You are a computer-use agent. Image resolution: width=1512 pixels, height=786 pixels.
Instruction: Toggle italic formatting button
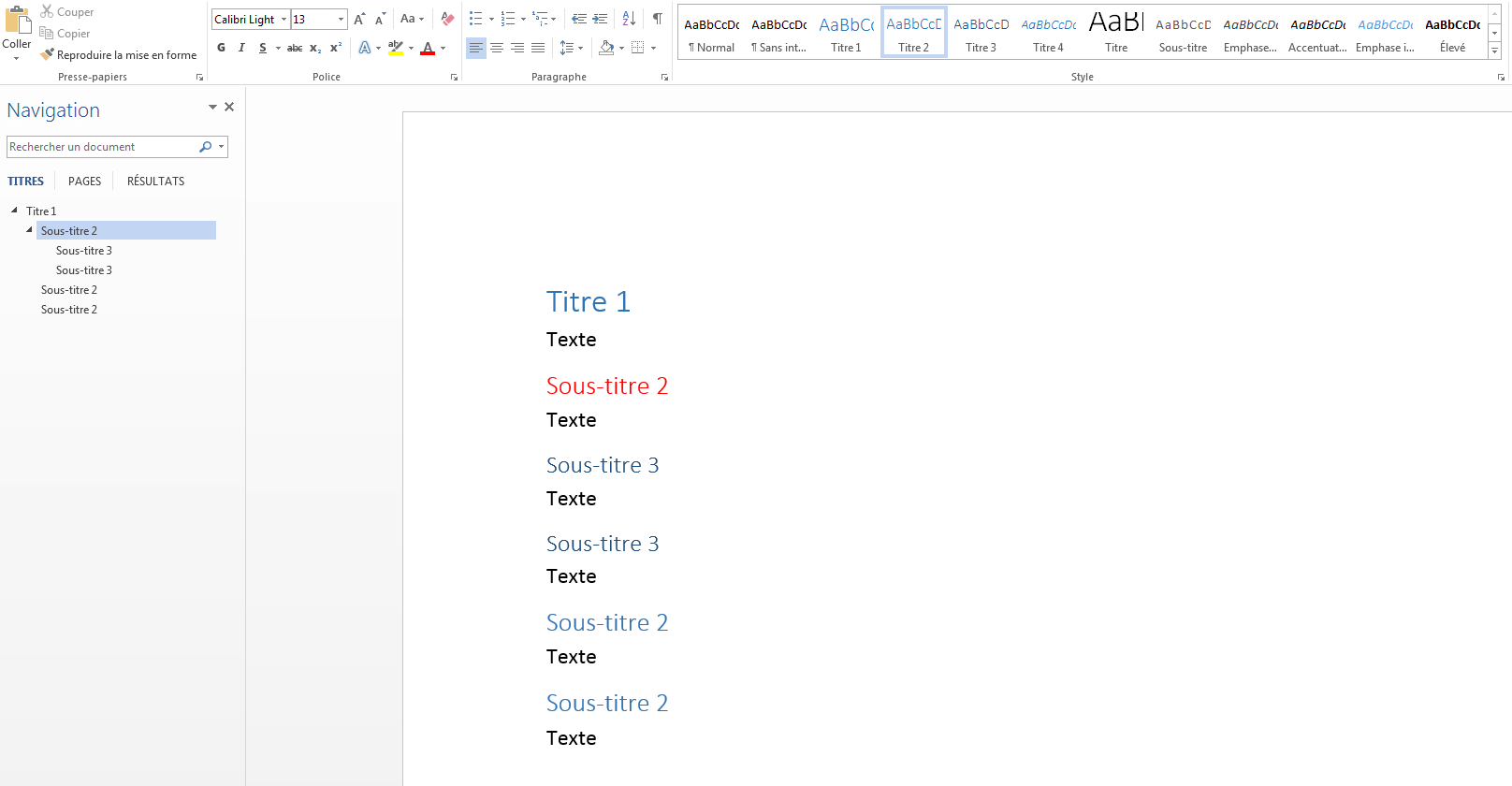(x=241, y=48)
